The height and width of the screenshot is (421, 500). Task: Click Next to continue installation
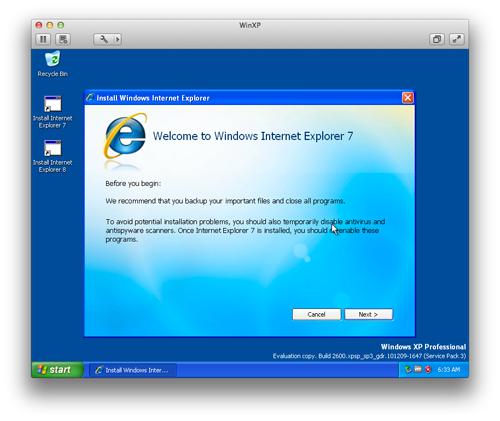(368, 314)
